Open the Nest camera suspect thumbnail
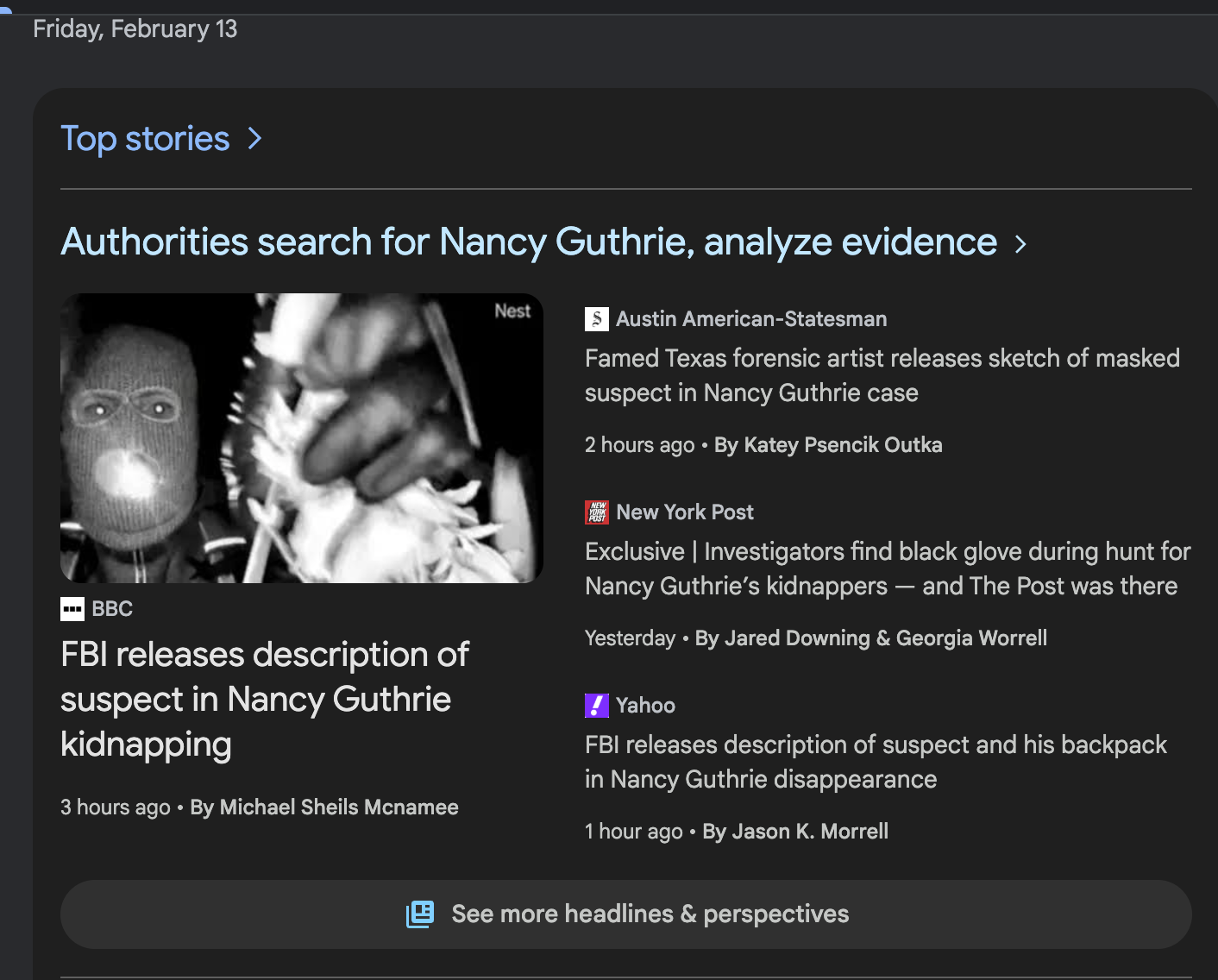This screenshot has width=1218, height=980. pyautogui.click(x=301, y=438)
